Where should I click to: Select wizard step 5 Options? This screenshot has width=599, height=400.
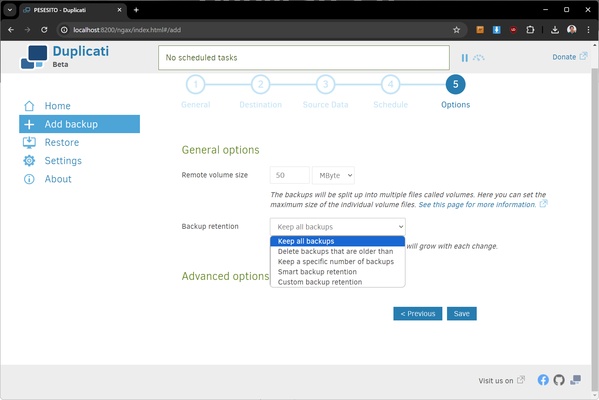click(455, 84)
